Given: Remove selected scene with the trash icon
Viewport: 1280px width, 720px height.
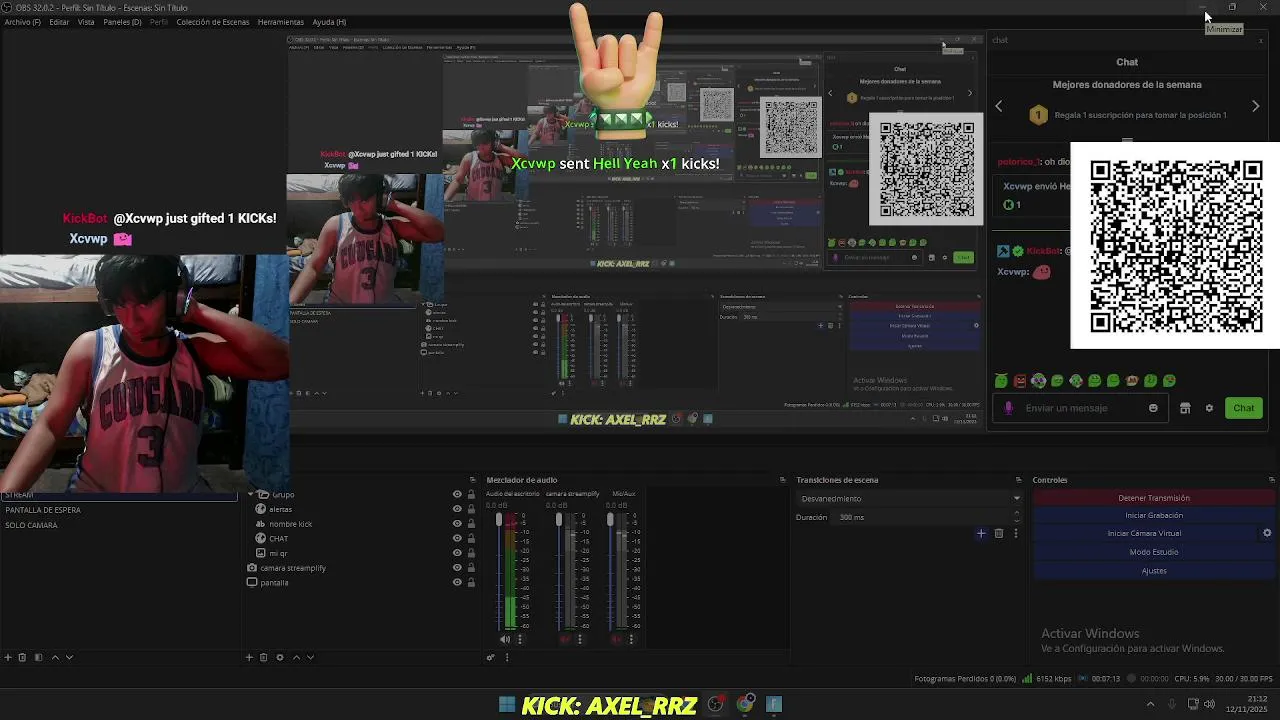Looking at the screenshot, I should tap(22, 657).
